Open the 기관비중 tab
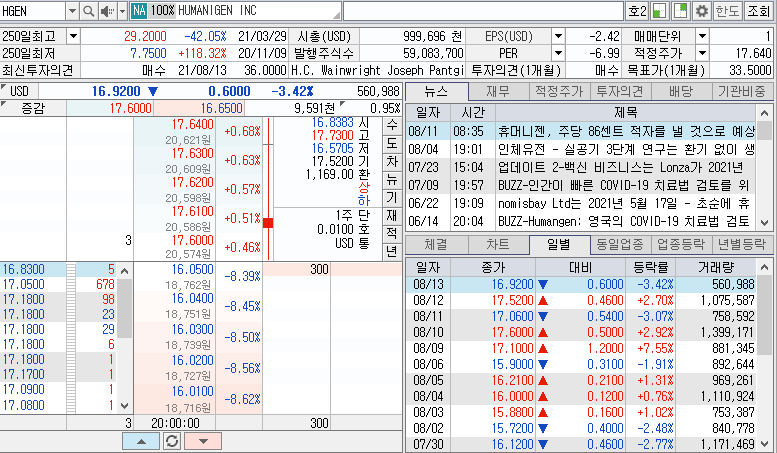Image resolution: width=777 pixels, height=453 pixels. 742,91
